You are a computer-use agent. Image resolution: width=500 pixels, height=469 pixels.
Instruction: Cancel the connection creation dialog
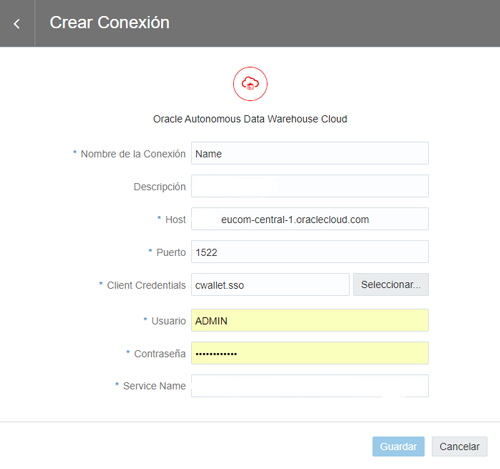(459, 446)
